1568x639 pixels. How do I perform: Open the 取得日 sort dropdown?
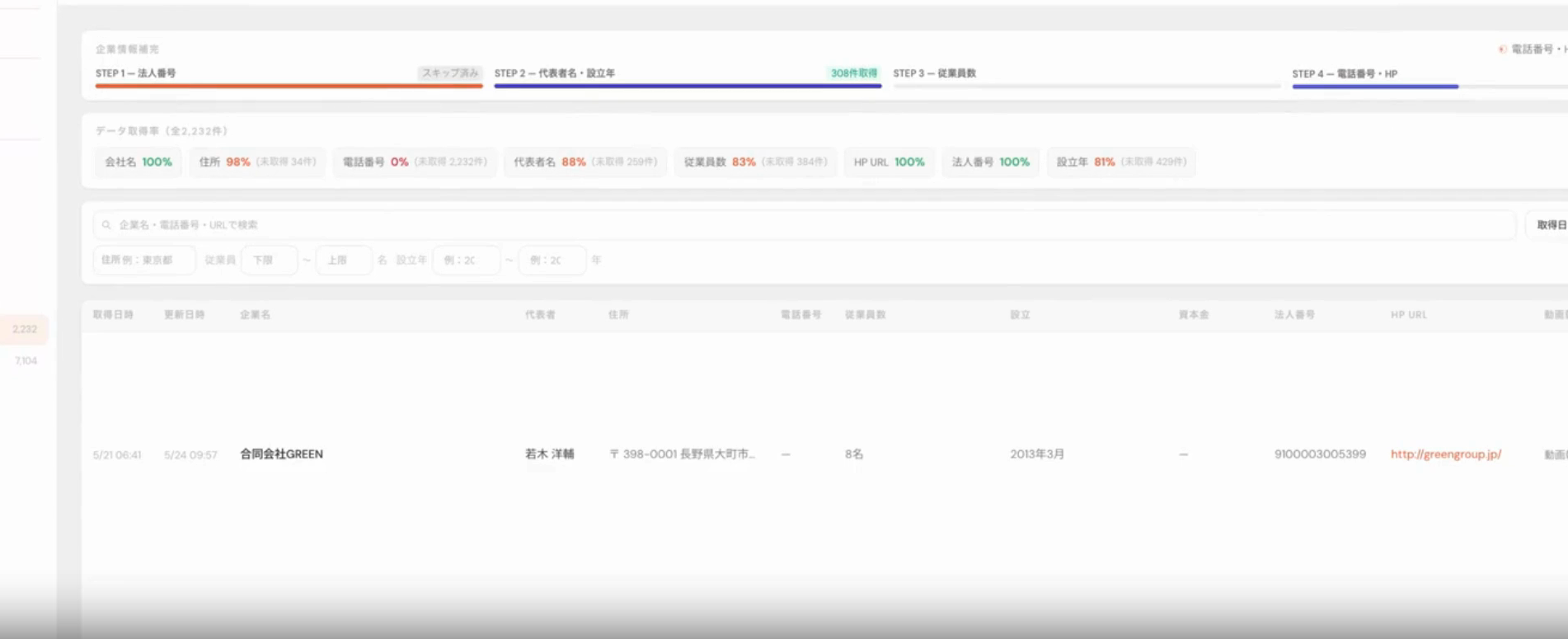pos(1547,225)
